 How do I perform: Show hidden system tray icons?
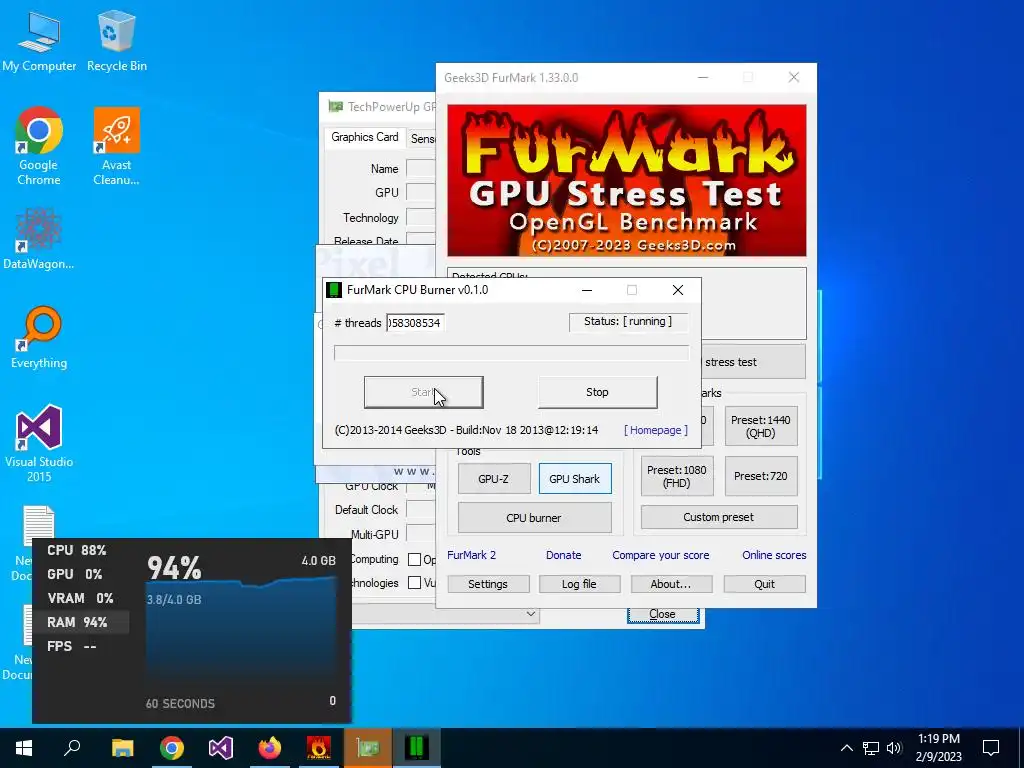(846, 748)
